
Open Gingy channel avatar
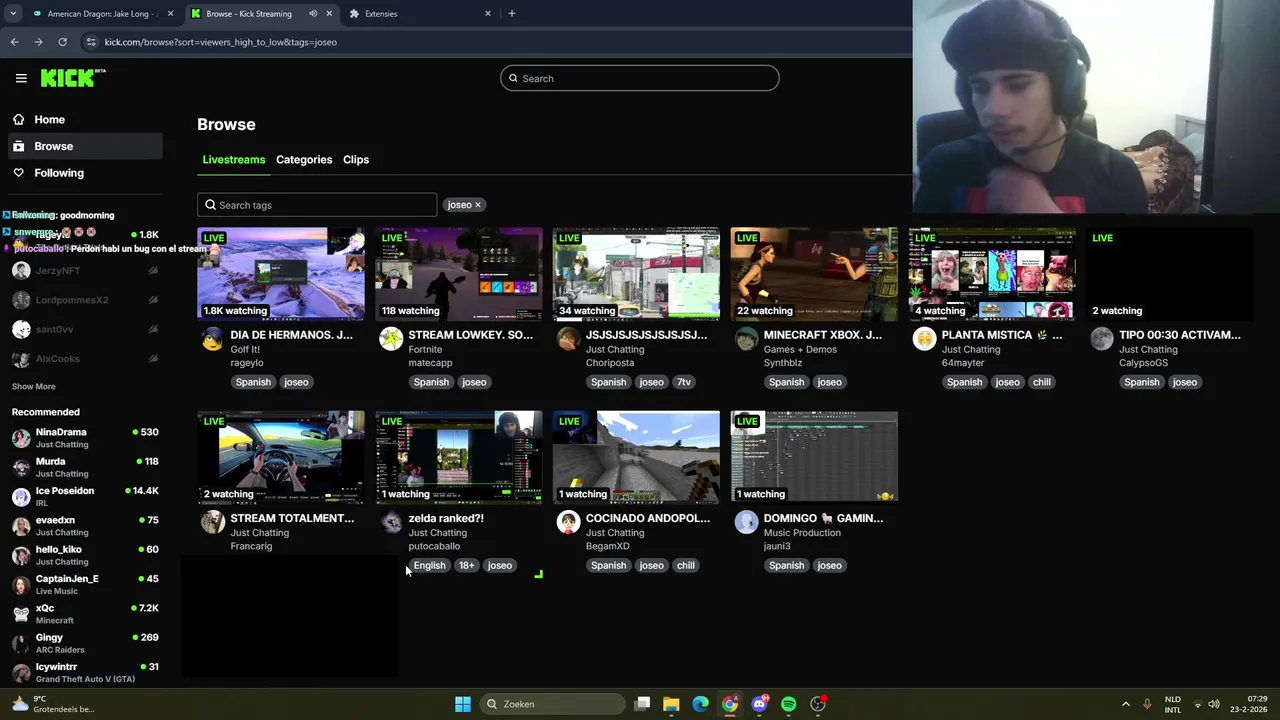(21, 643)
